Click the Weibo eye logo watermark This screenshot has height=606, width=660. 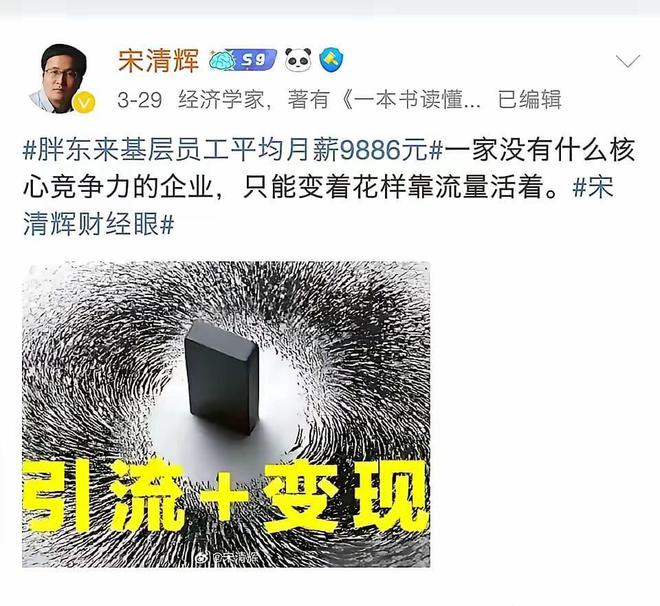click(203, 558)
